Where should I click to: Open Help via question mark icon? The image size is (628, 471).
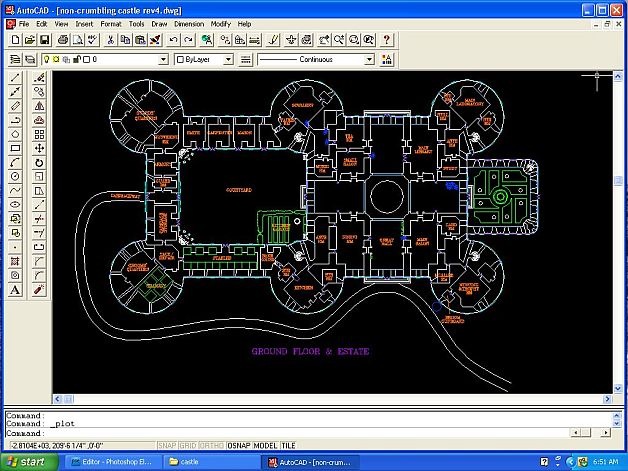point(386,40)
